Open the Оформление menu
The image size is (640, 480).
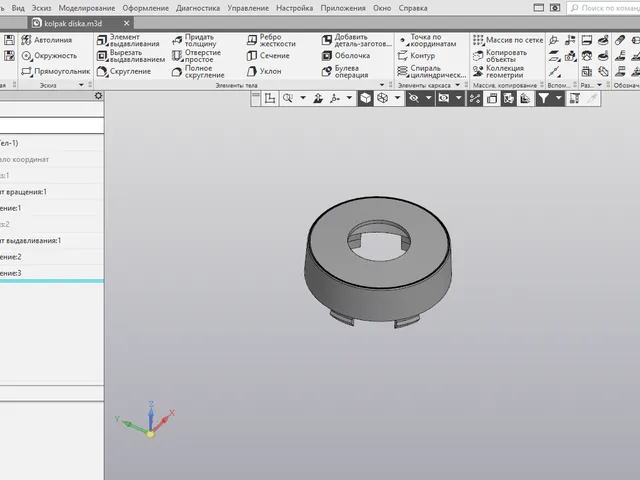point(146,8)
